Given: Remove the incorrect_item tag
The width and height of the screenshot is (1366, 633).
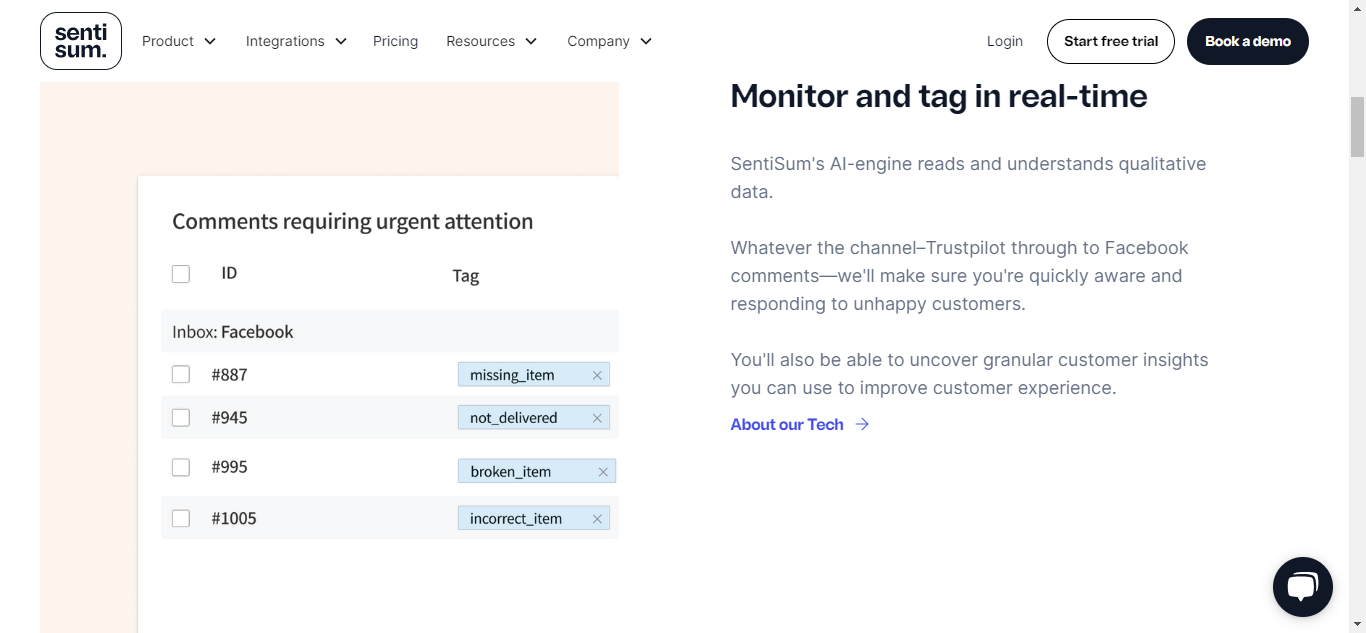Looking at the screenshot, I should point(597,518).
